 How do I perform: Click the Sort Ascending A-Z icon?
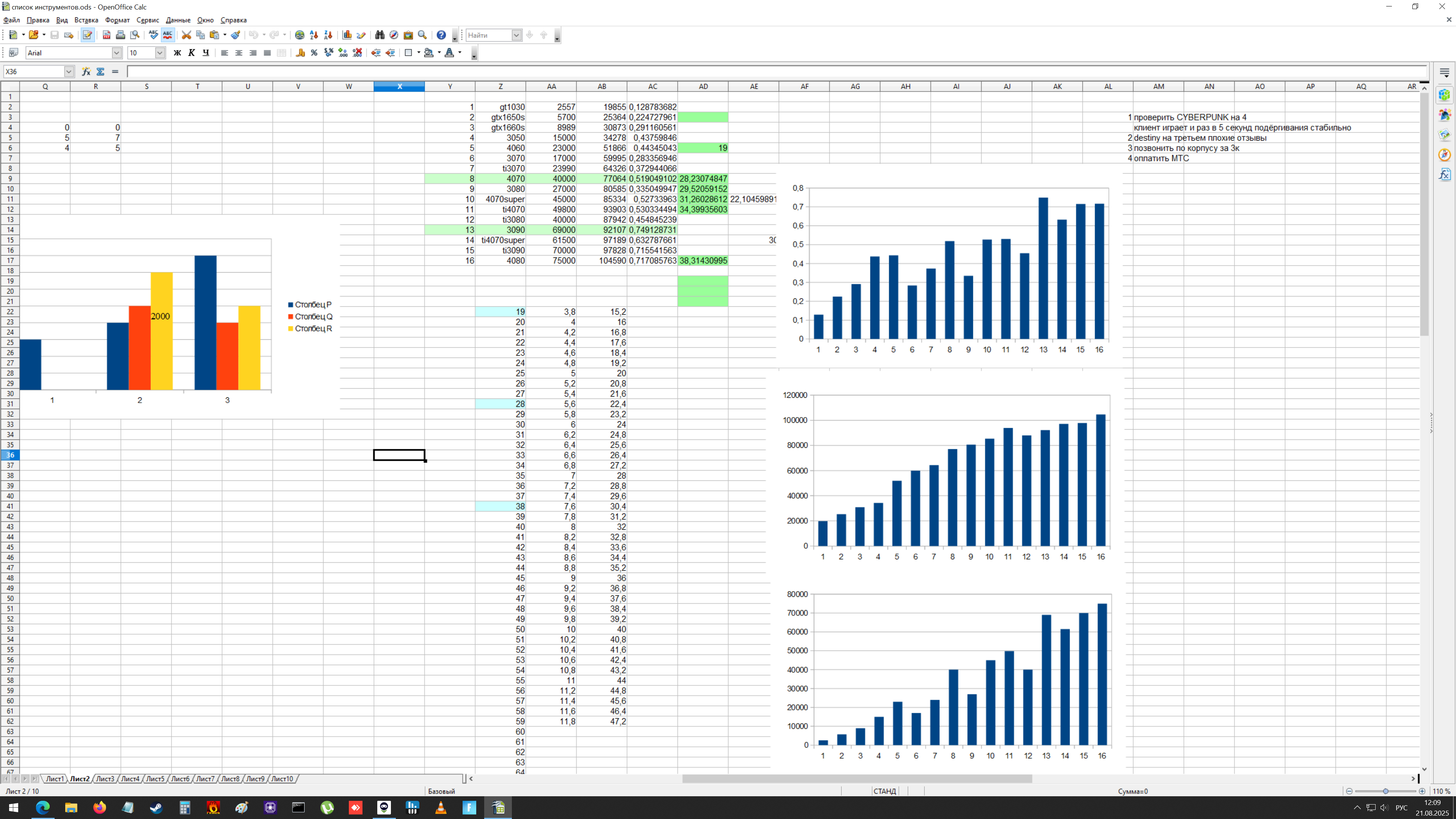pos(314,35)
